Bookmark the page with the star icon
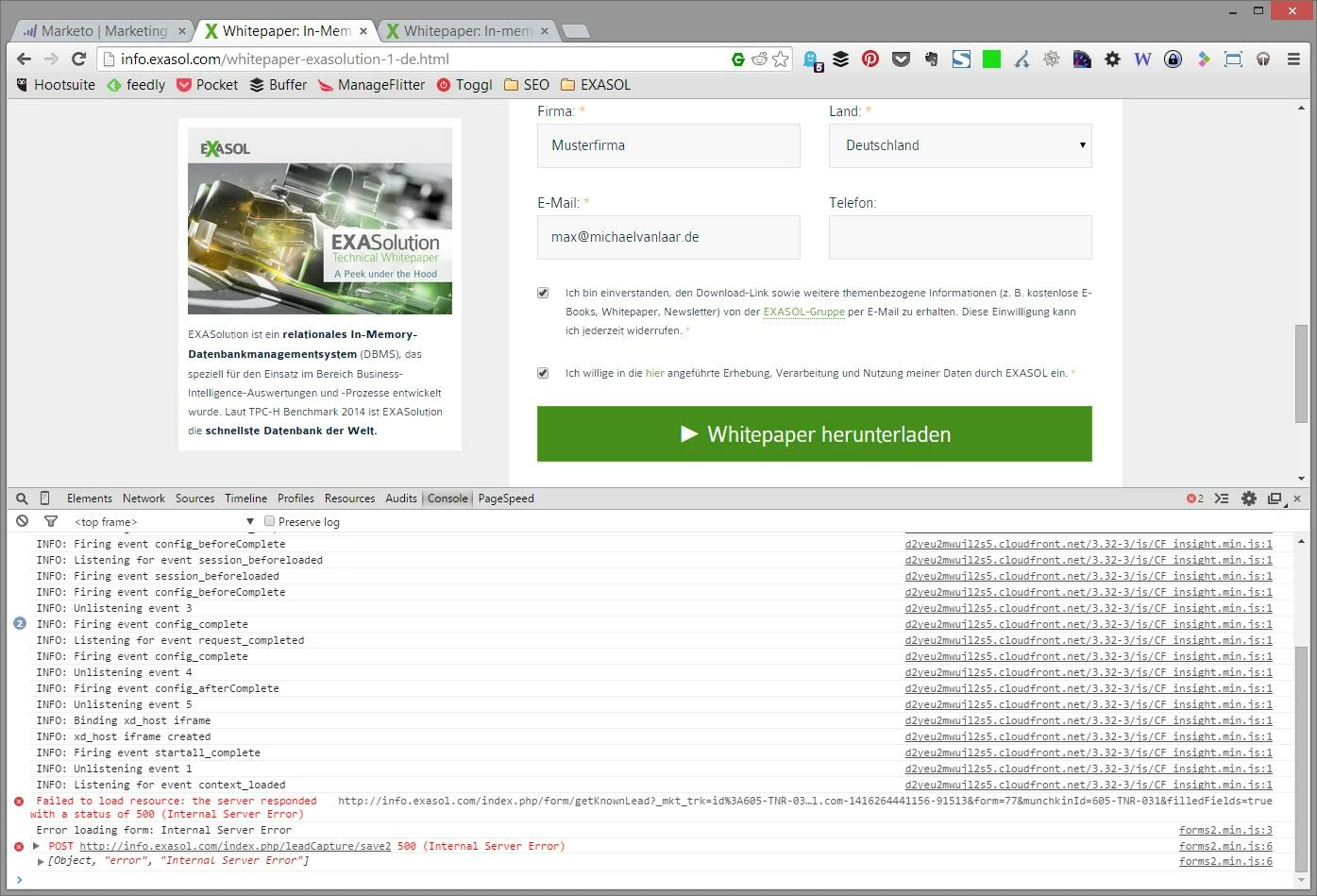Image resolution: width=1317 pixels, height=896 pixels. point(781,59)
